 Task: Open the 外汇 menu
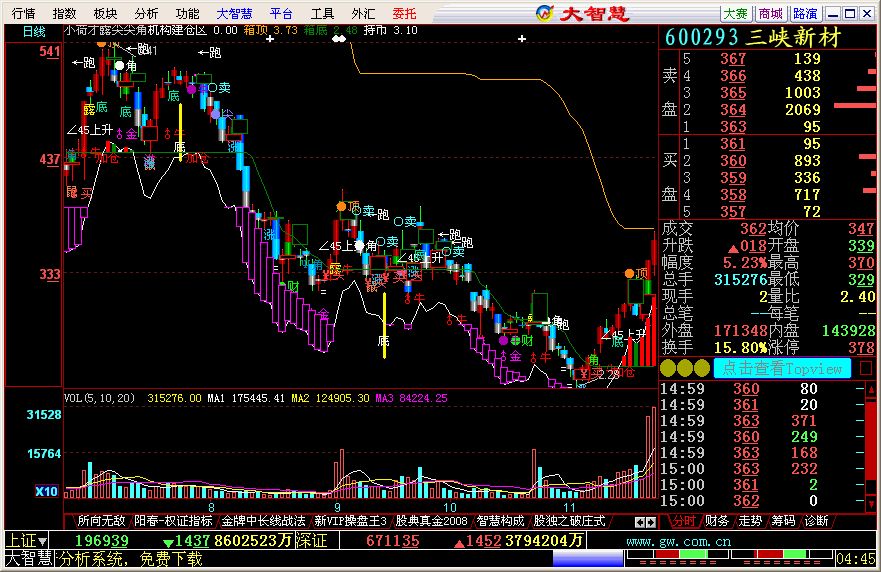click(x=363, y=13)
